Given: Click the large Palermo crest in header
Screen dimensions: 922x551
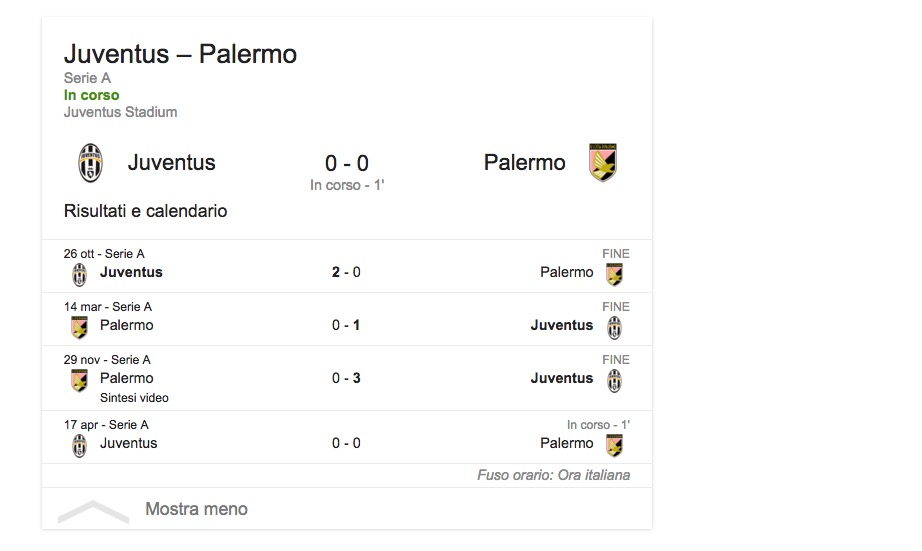Looking at the screenshot, I should (603, 163).
